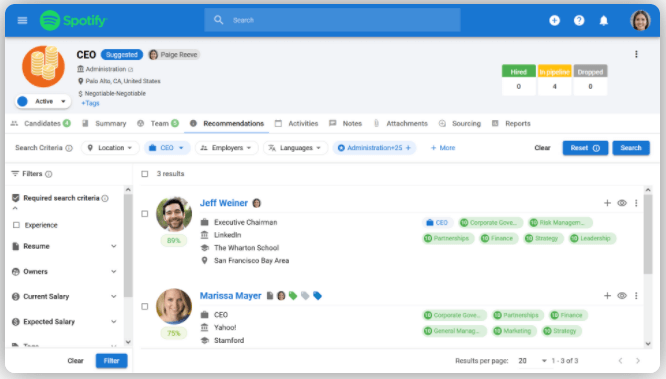
Task: Open Jeff Weiner's three-dot menu
Action: pos(636,203)
